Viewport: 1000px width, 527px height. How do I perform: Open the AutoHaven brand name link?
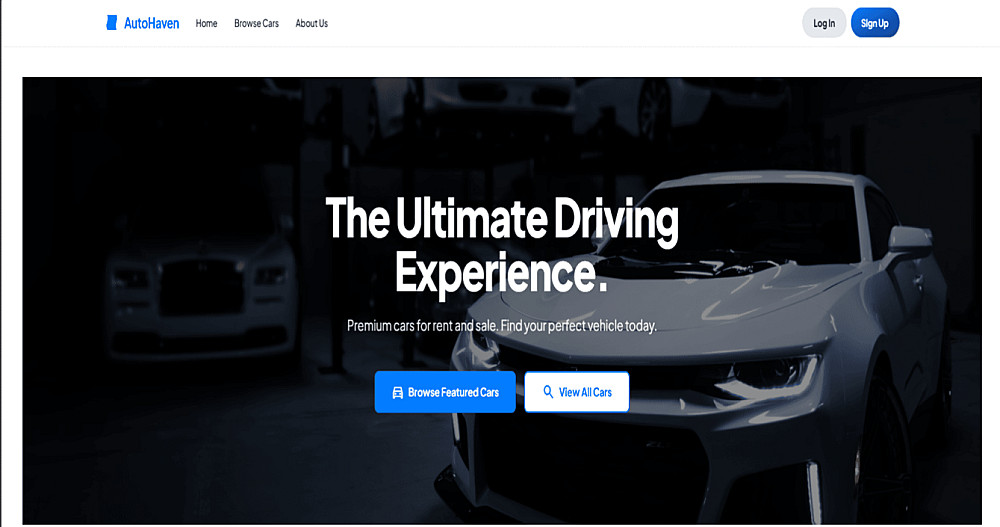pyautogui.click(x=151, y=24)
